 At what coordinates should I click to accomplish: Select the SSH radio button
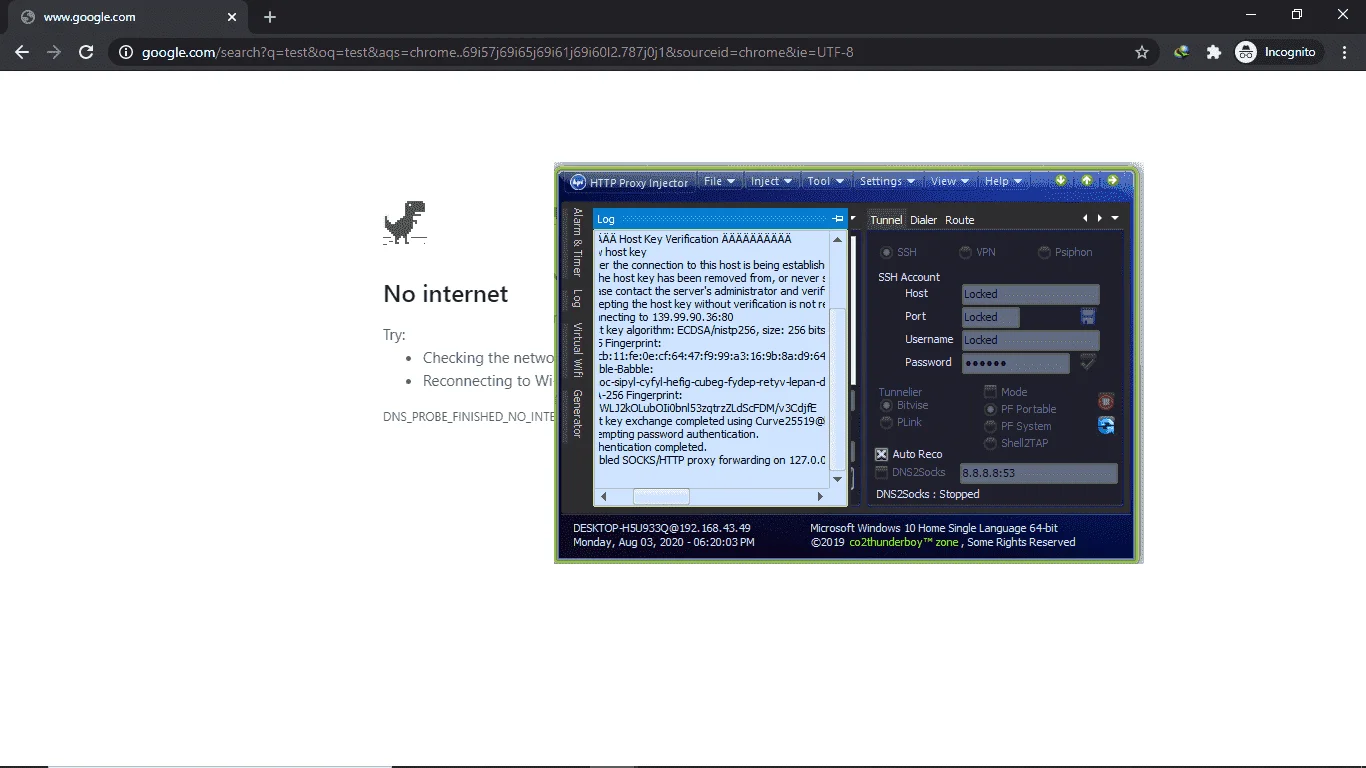tap(886, 252)
